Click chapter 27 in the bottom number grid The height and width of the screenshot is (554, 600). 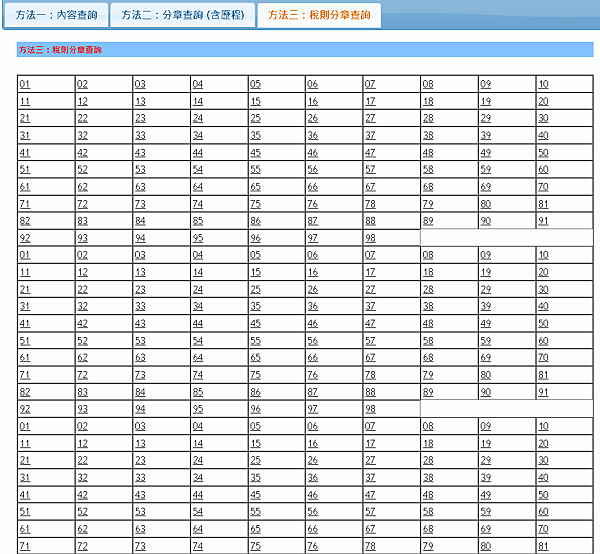tap(370, 460)
